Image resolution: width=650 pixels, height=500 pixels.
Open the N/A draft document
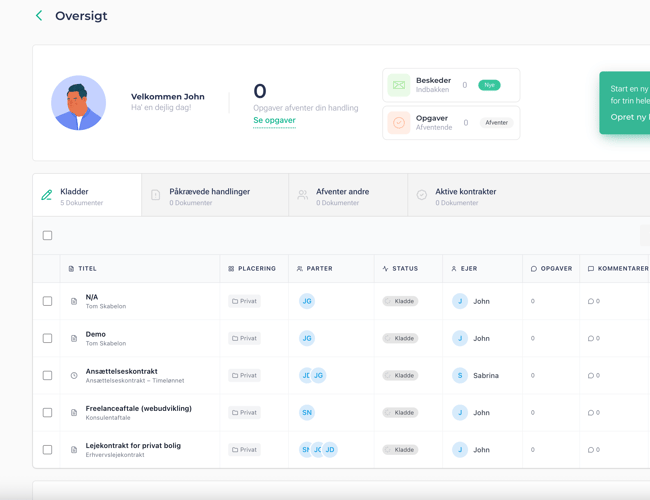pos(92,297)
